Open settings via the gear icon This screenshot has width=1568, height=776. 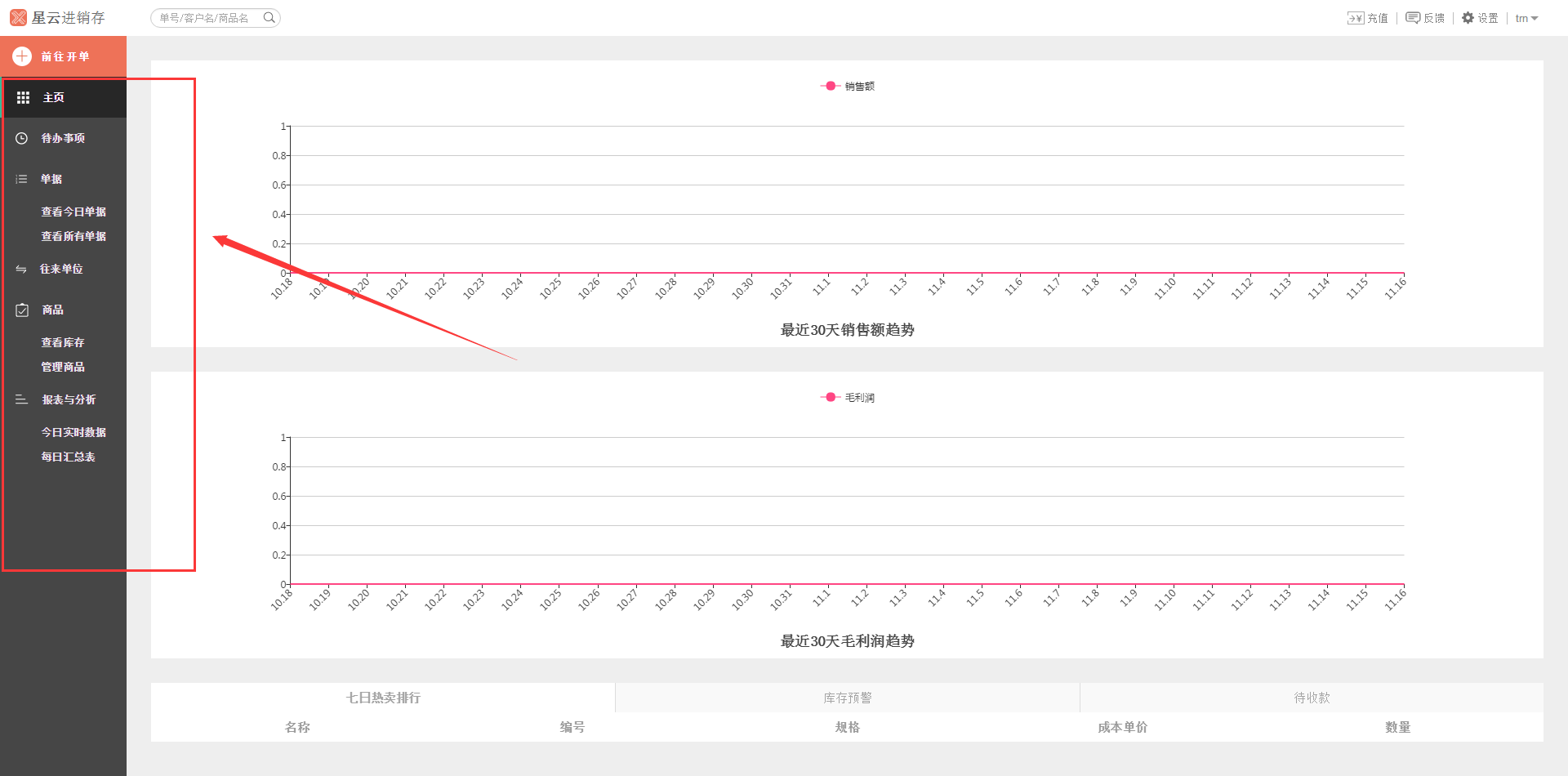[x=1468, y=18]
